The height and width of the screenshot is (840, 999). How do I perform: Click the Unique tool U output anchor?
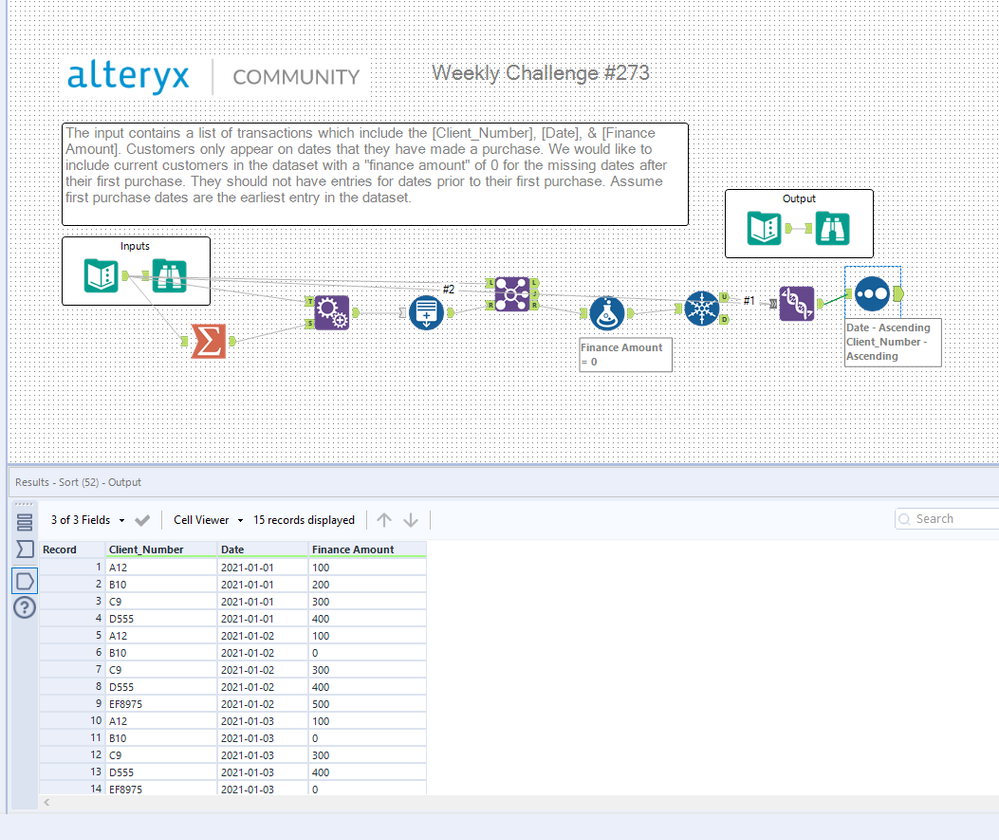(x=724, y=297)
